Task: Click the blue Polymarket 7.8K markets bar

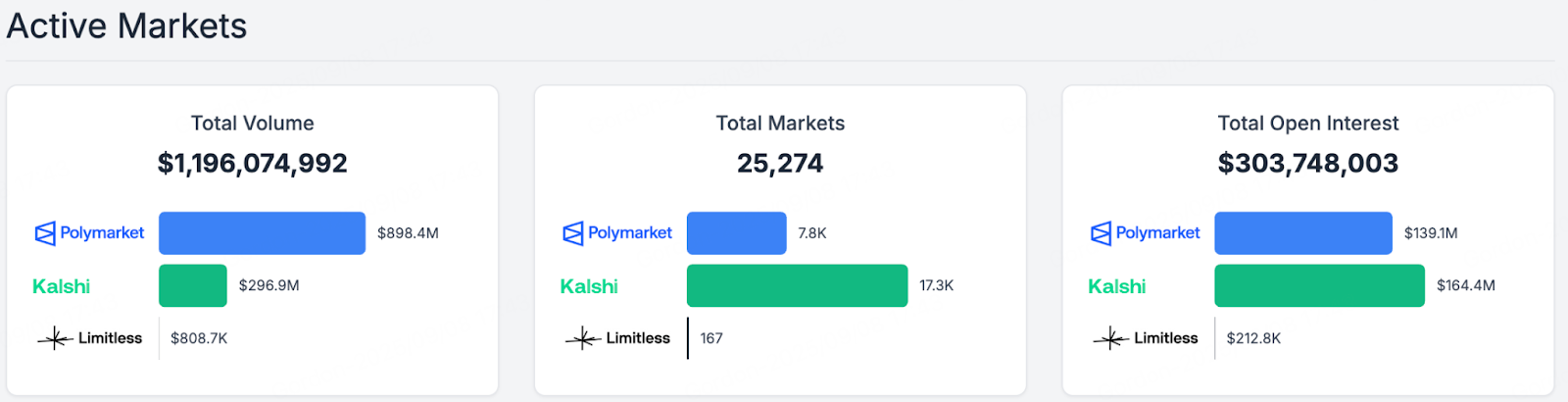Action: click(736, 233)
